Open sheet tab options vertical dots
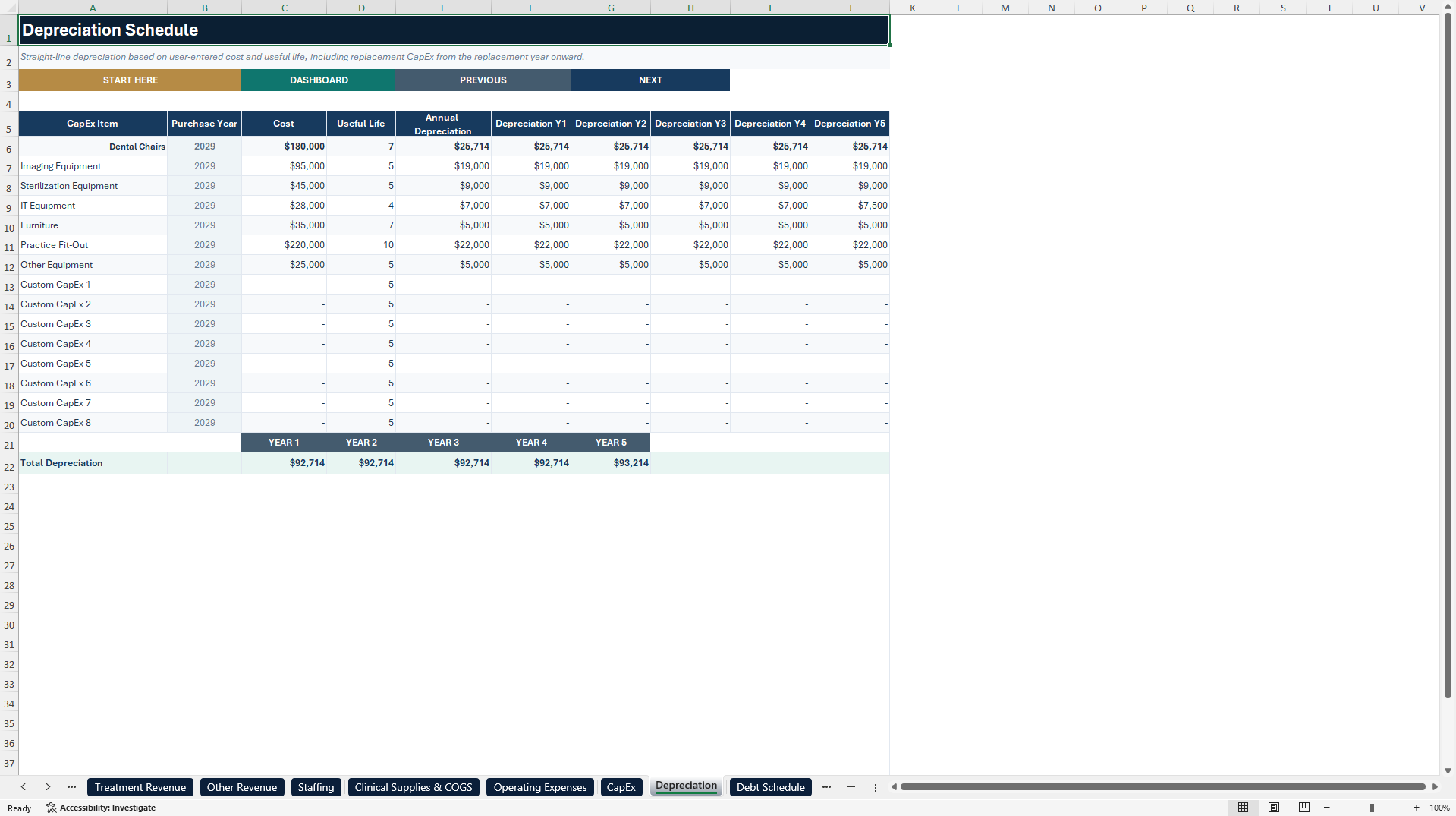Screen dimensions: 1456x816 click(875, 787)
